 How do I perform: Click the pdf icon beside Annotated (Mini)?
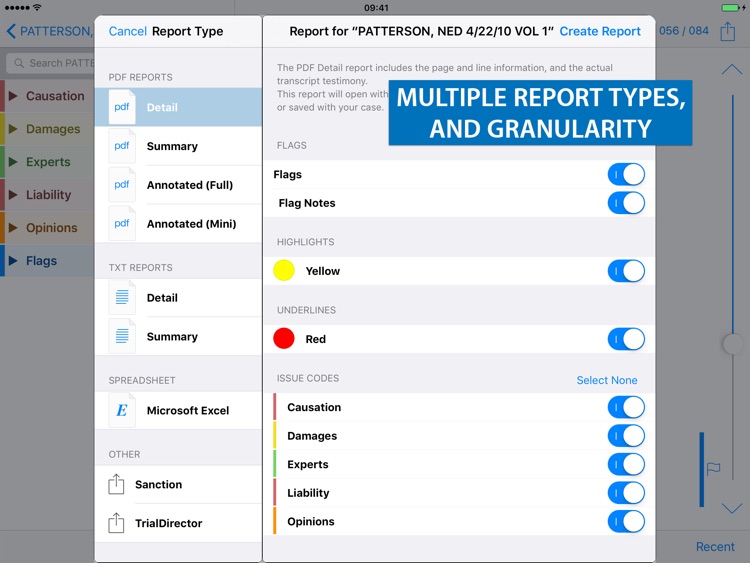(122, 223)
